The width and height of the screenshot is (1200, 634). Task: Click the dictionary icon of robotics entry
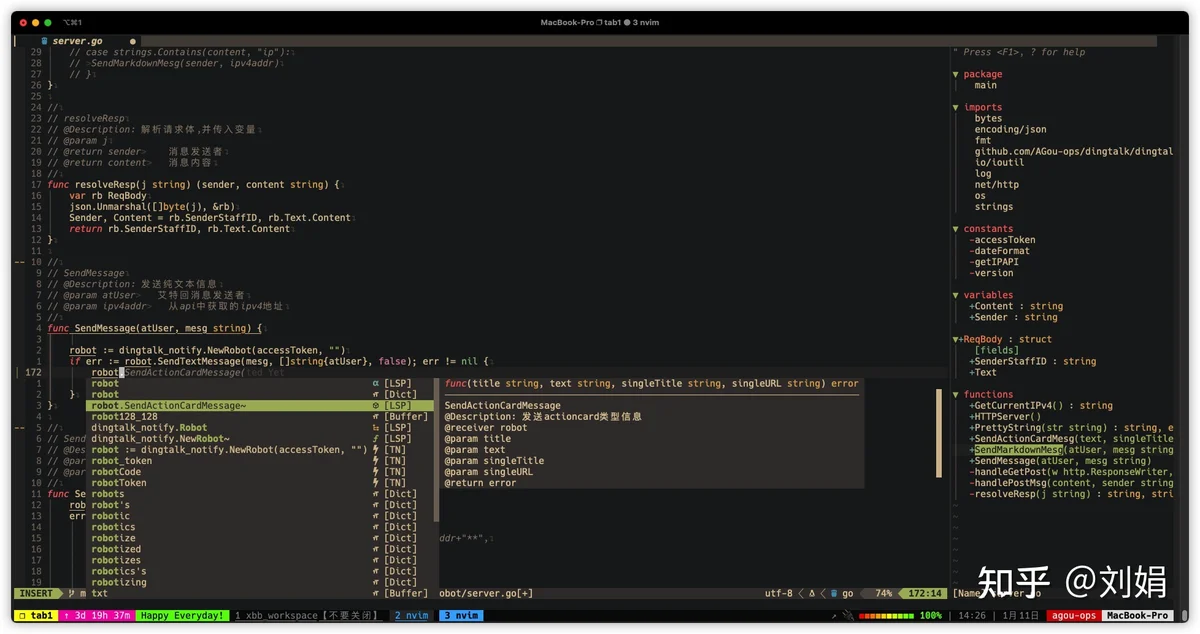pyautogui.click(x=375, y=526)
